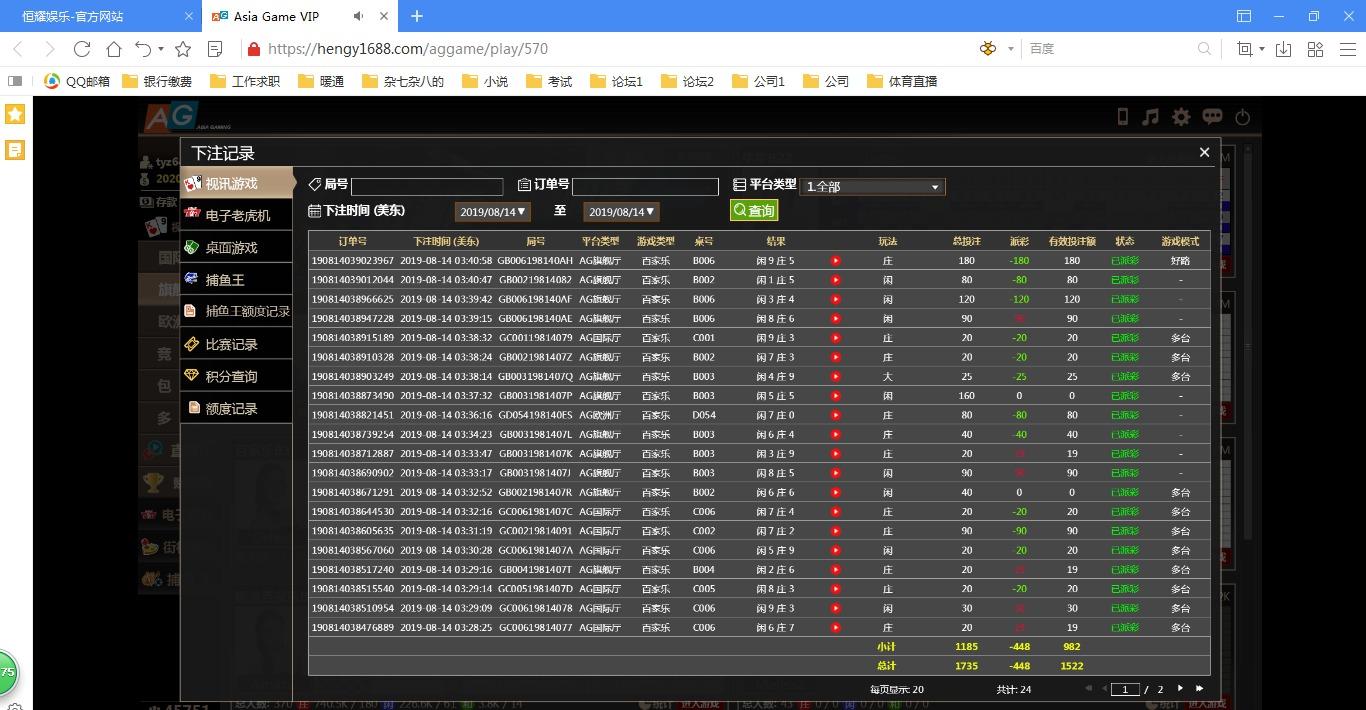Switch to the 捕鱼王 tab

pyautogui.click(x=225, y=280)
